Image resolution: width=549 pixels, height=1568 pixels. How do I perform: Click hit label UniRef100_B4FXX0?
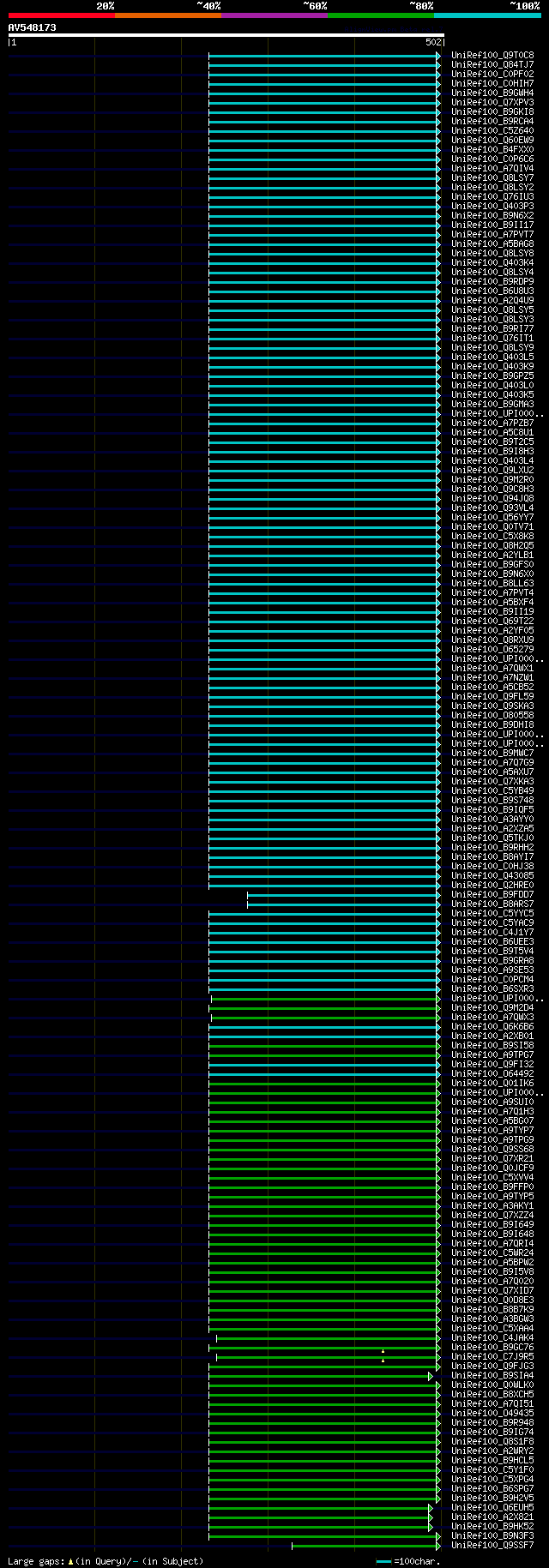coord(492,150)
